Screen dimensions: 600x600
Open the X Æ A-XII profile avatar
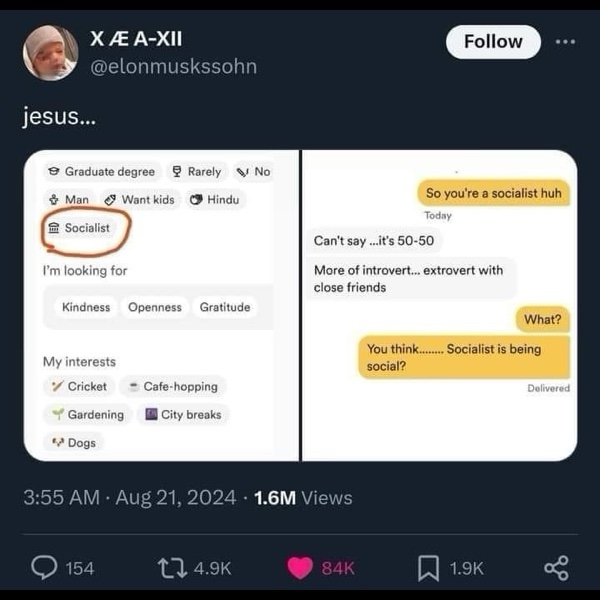point(50,52)
